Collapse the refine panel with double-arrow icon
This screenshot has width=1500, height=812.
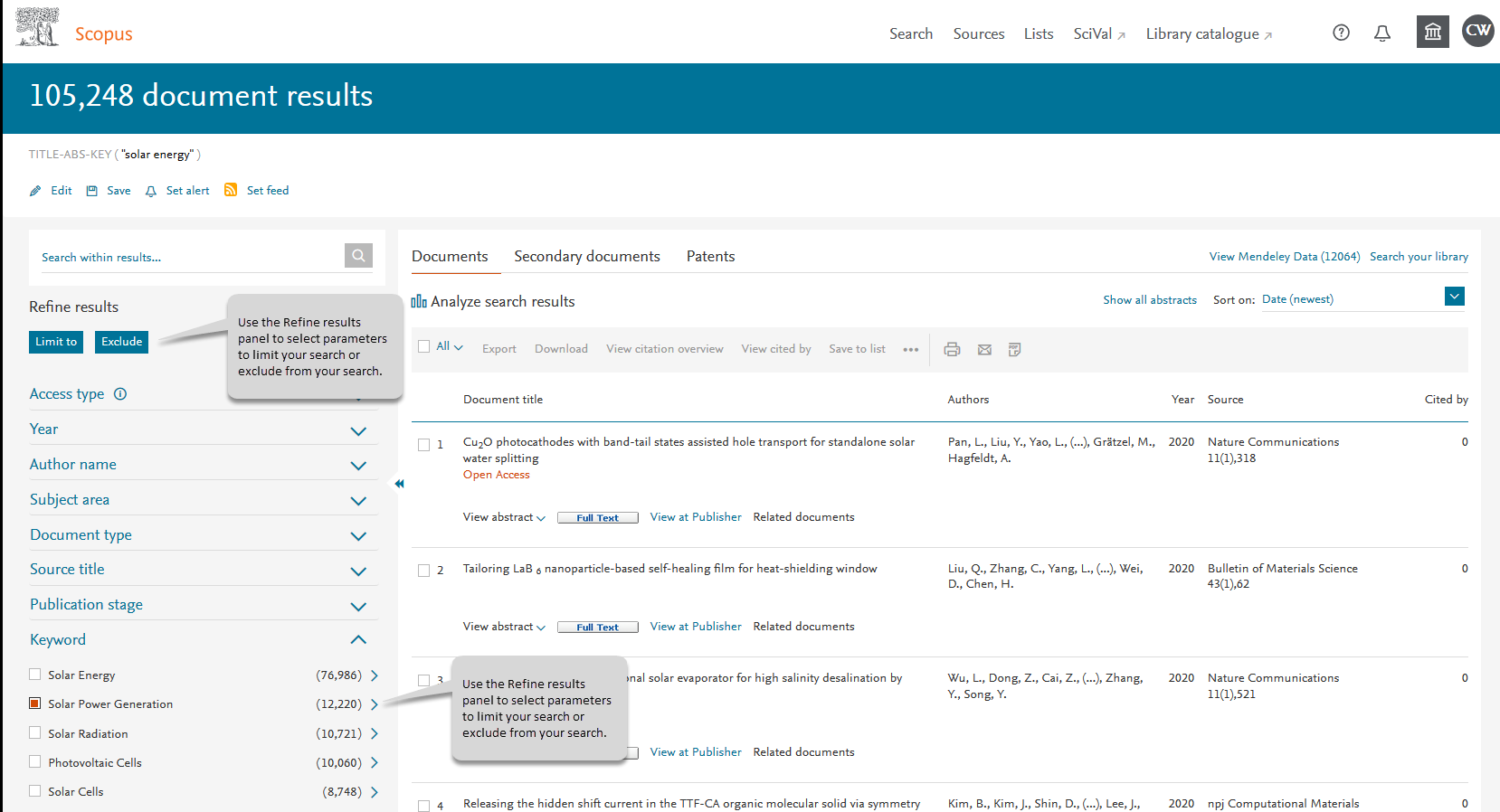click(x=399, y=484)
